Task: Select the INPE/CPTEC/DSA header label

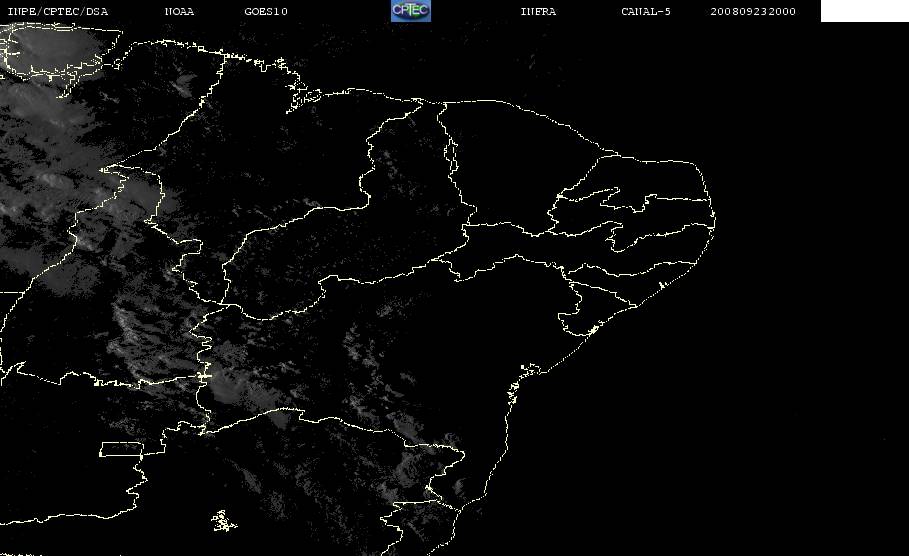Action: [x=58, y=11]
